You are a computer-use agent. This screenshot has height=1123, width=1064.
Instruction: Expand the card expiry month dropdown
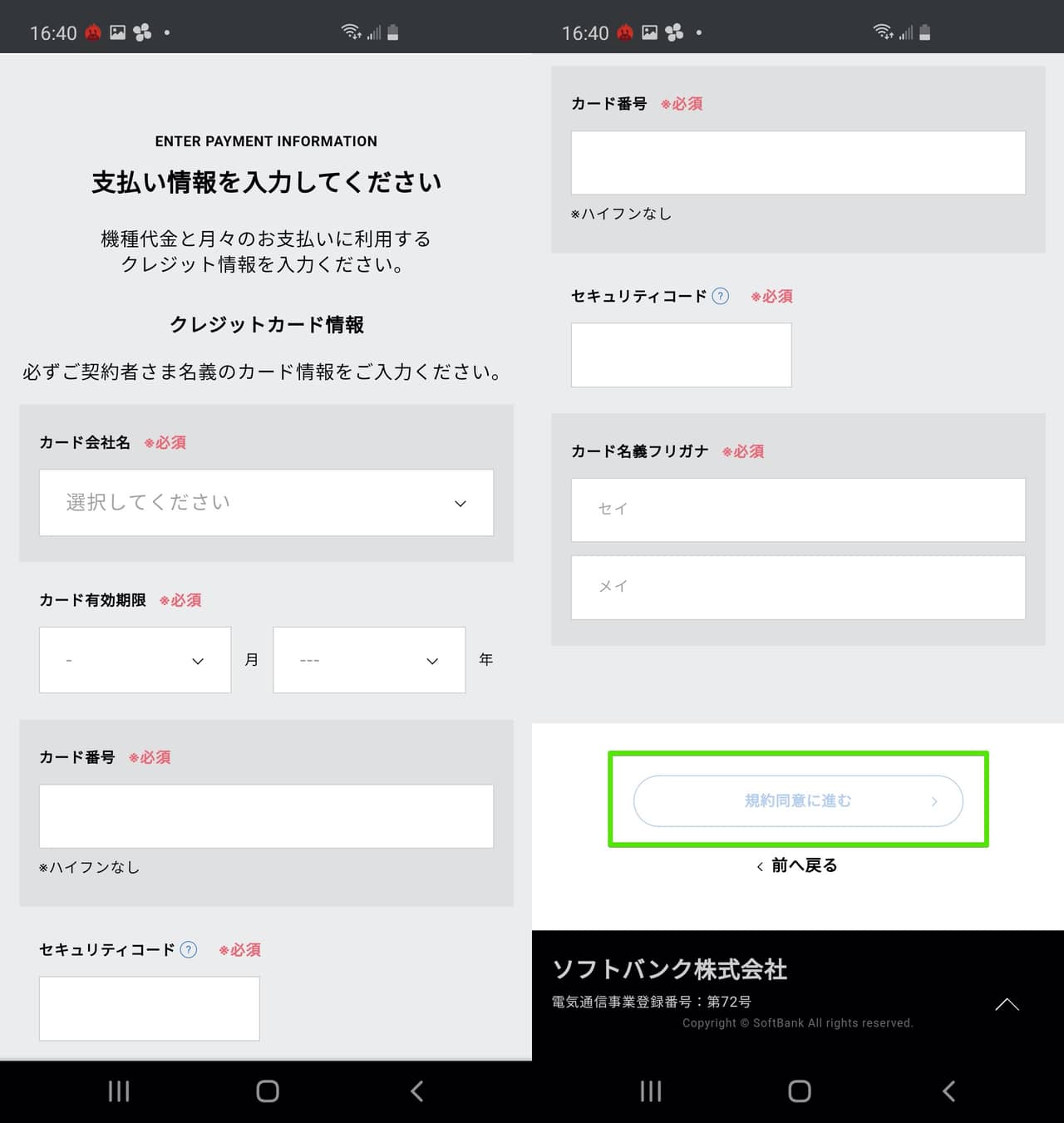point(135,660)
